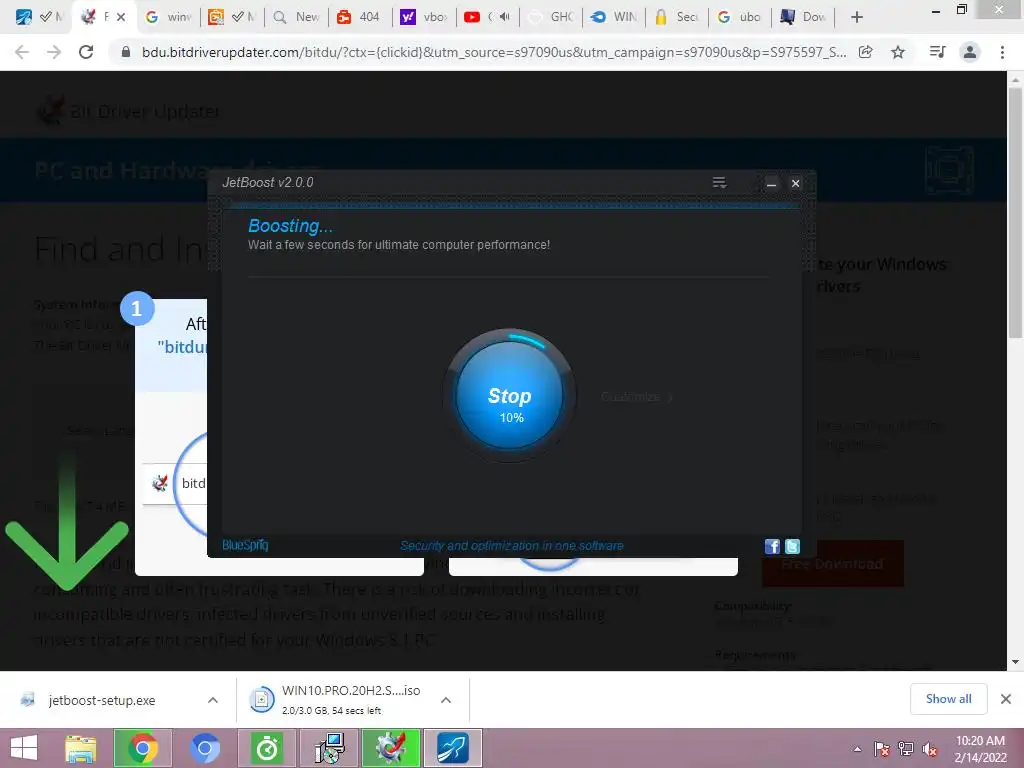
Task: Open the muted volume tray icon
Action: pos(930,749)
